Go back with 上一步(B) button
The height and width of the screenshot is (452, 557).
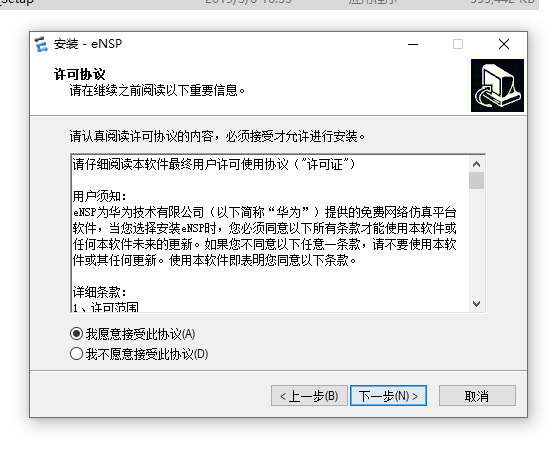click(309, 396)
